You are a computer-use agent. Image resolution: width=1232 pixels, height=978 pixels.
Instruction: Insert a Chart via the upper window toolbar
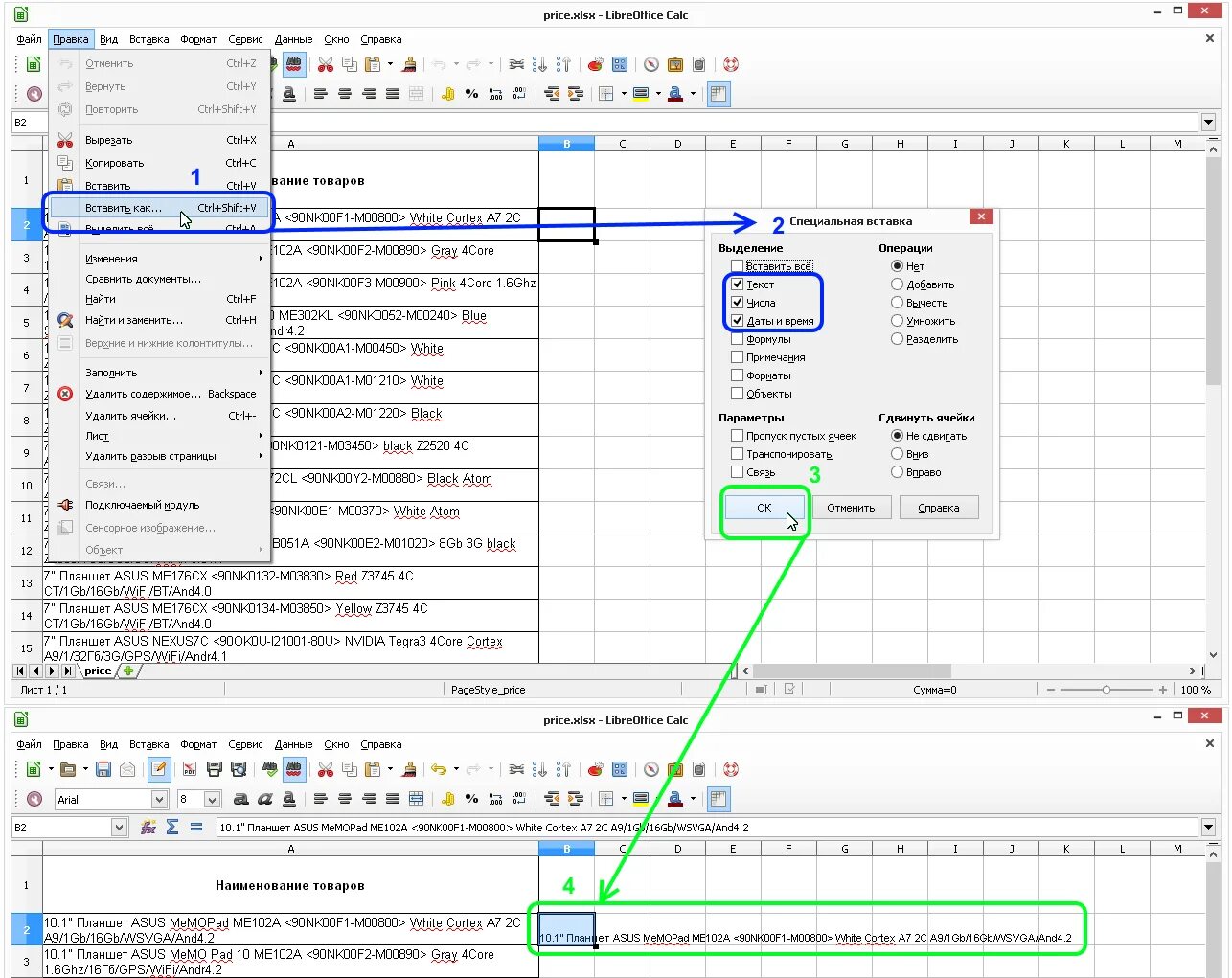[596, 64]
